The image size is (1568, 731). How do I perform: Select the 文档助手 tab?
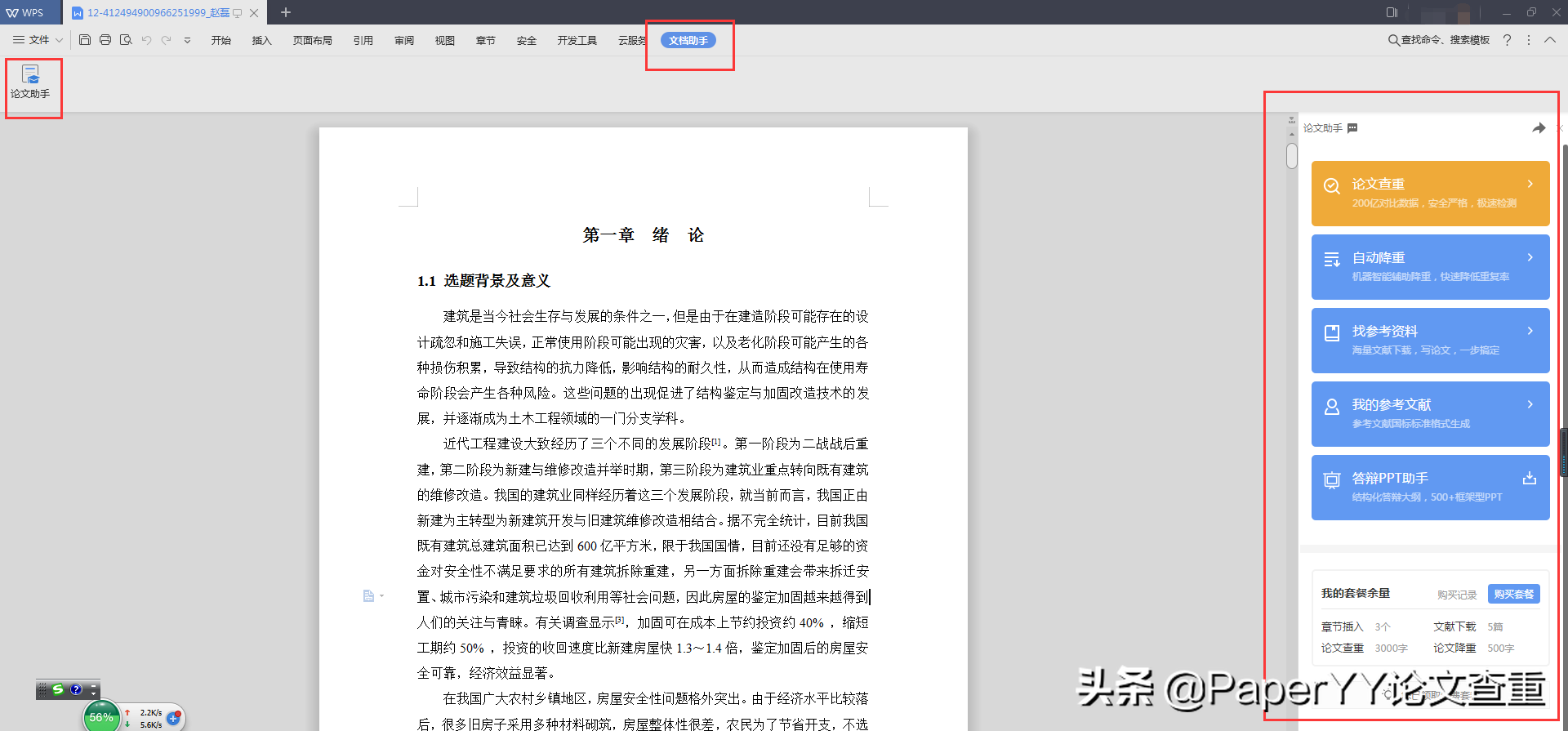[x=688, y=41]
